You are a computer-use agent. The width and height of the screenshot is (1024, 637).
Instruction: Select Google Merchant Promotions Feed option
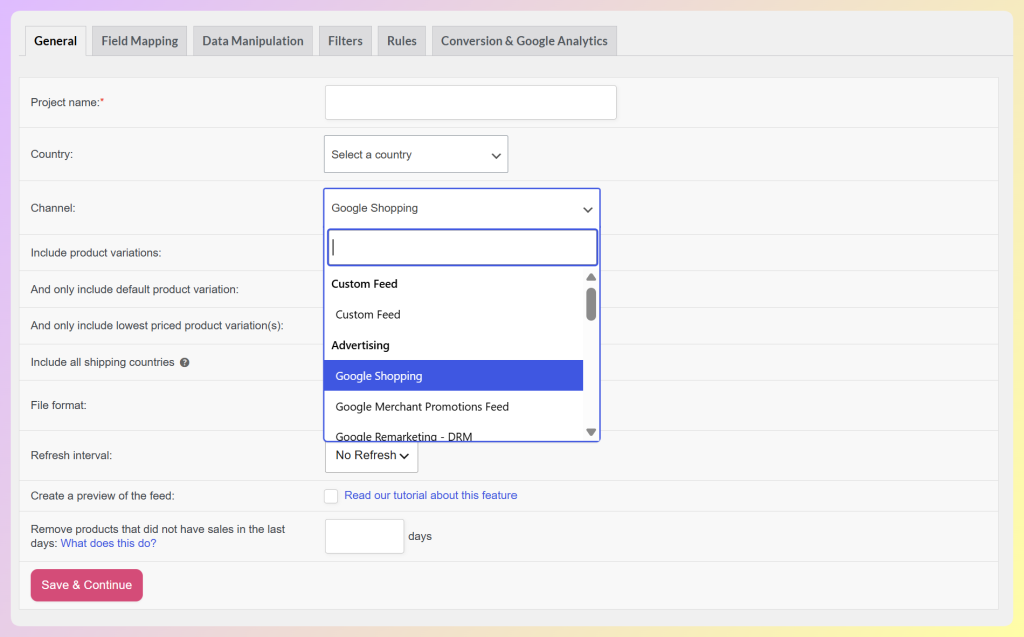[x=453, y=406]
